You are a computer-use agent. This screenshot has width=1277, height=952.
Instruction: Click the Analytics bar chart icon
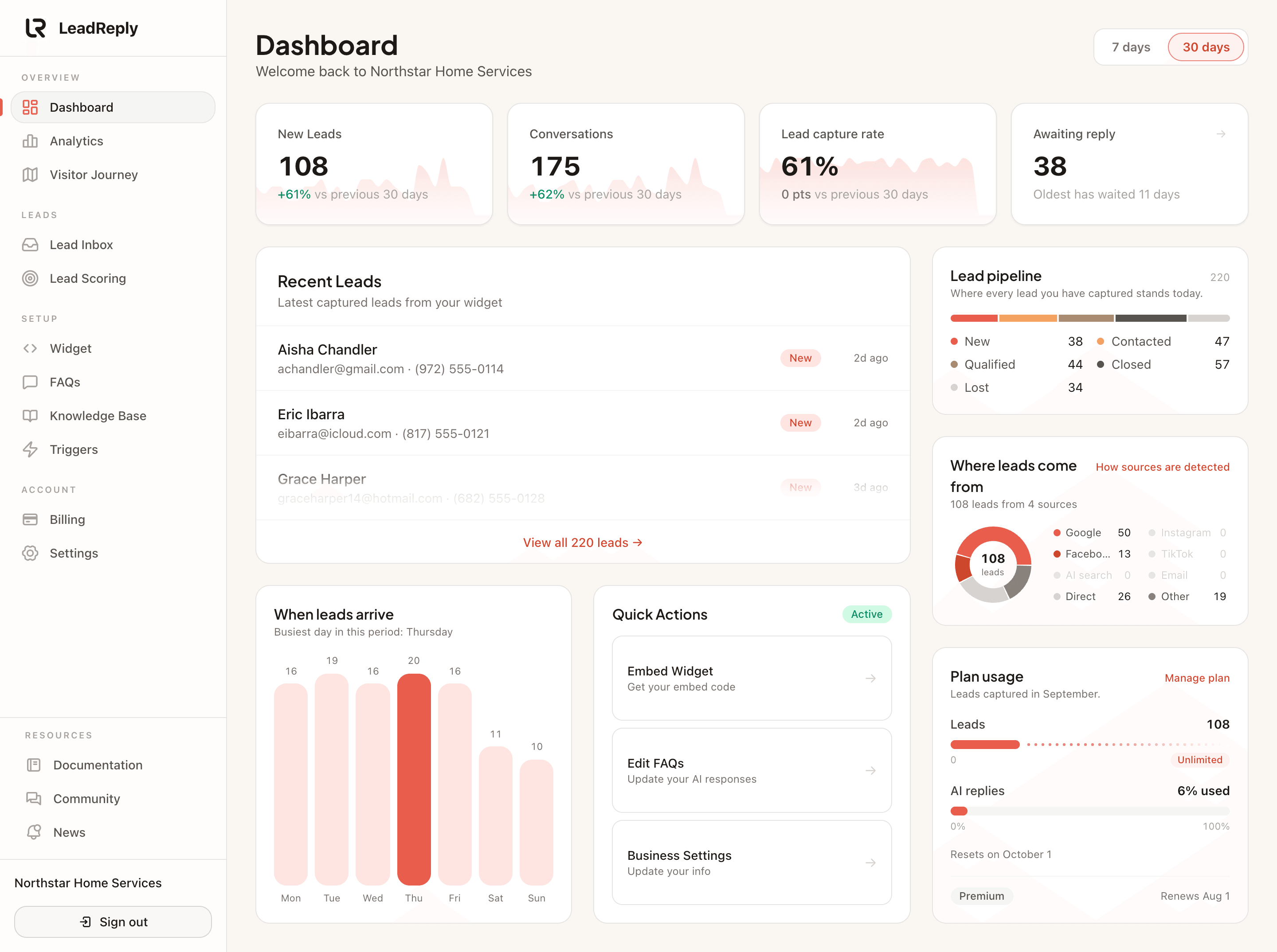pyautogui.click(x=30, y=141)
